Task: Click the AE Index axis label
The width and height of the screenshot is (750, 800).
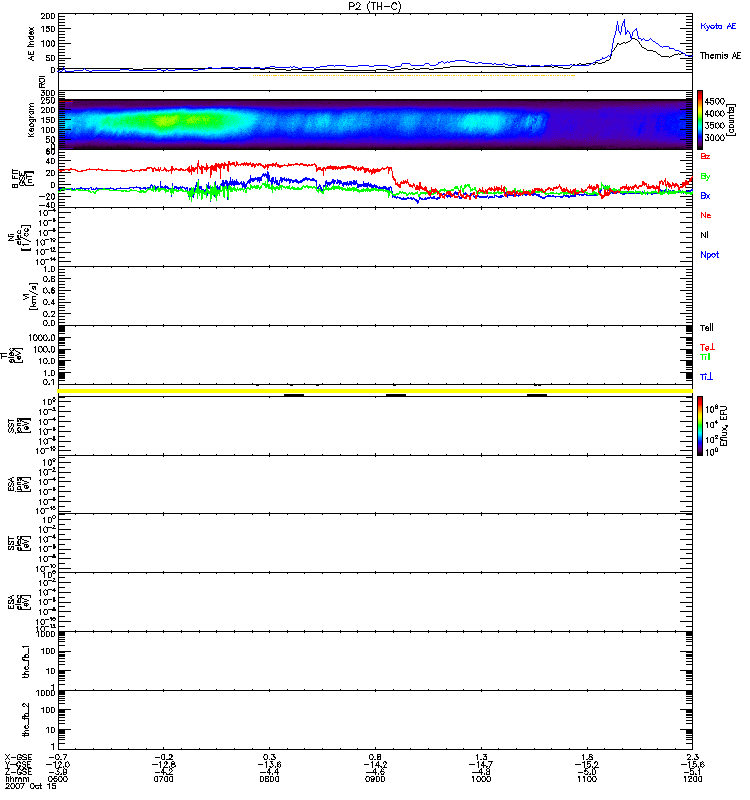Action: (32, 44)
